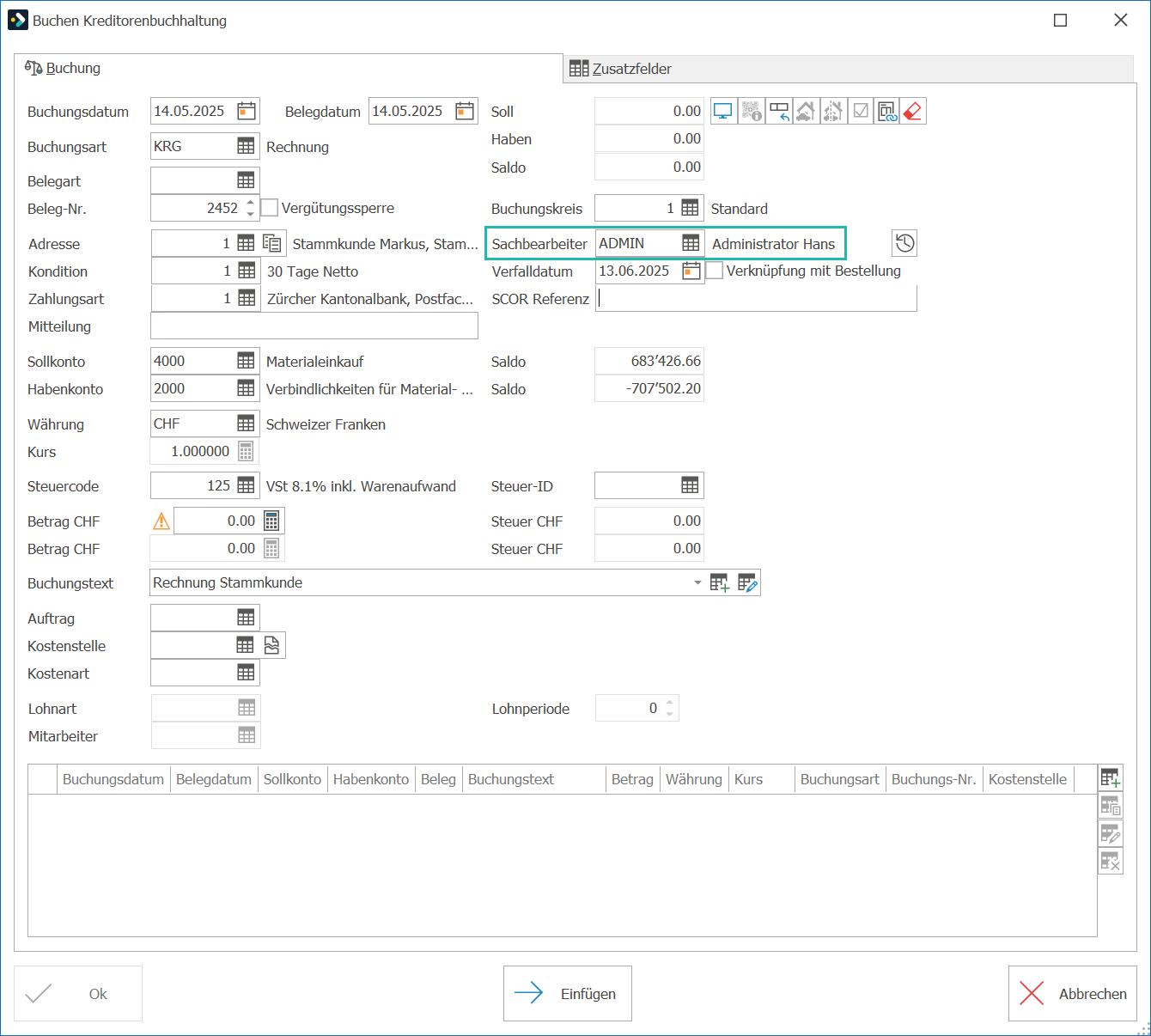1151x1036 pixels.
Task: Enable Verknüpfung mit Bestellung checkbox
Action: tap(715, 271)
